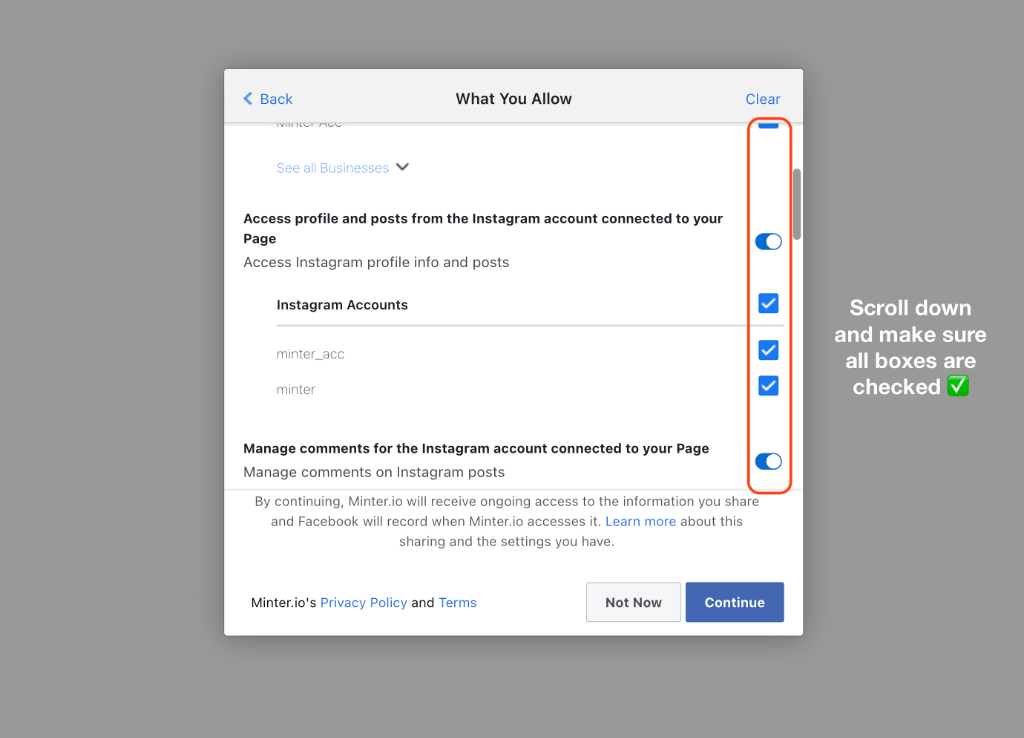Click the blue Continue button
Image resolution: width=1024 pixels, height=738 pixels.
coord(735,602)
